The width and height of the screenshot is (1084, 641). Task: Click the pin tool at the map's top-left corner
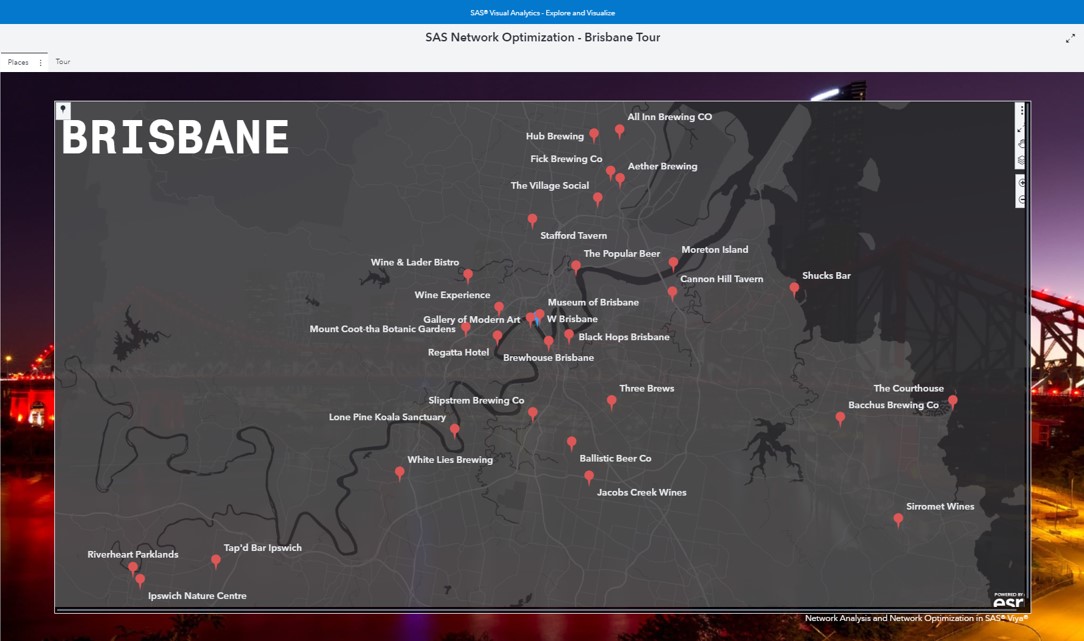pos(63,109)
